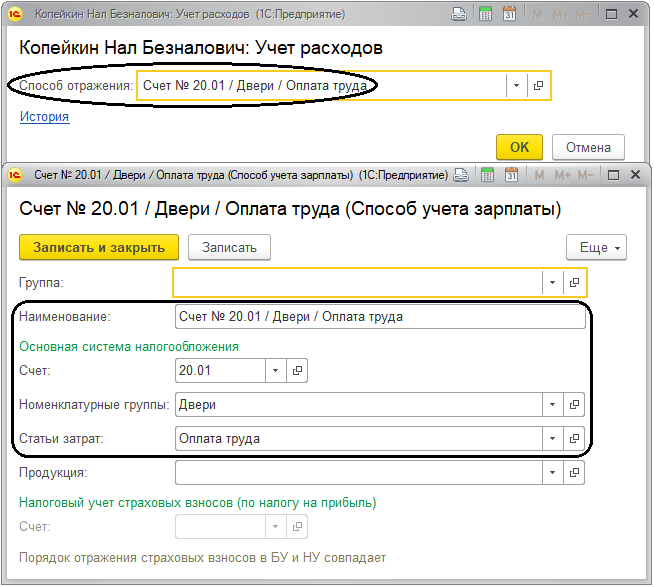Screen dimensions: 654x587
Task: Open the calculator in lower window title bar
Action: click(x=487, y=175)
